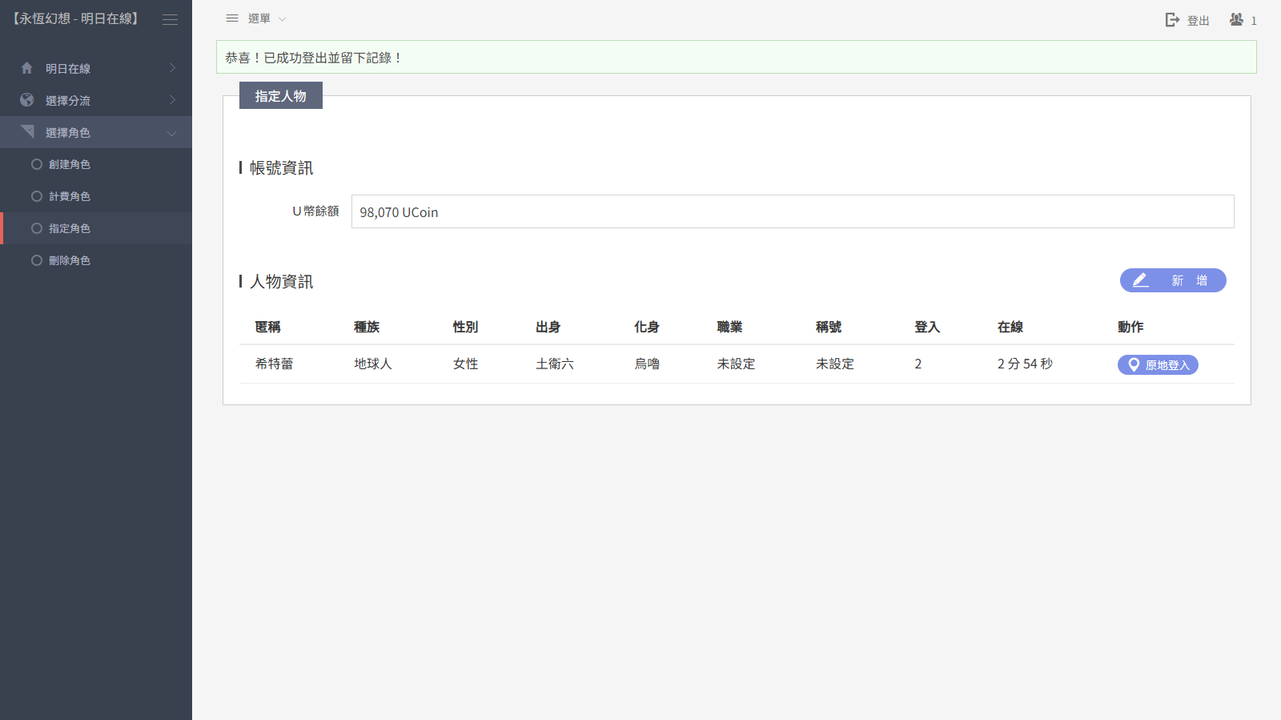Click the pencil icon on 新增 button
Image resolution: width=1281 pixels, height=720 pixels.
(1140, 281)
